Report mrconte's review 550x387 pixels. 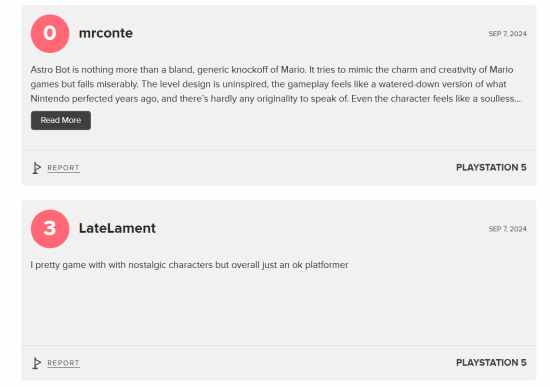(63, 168)
